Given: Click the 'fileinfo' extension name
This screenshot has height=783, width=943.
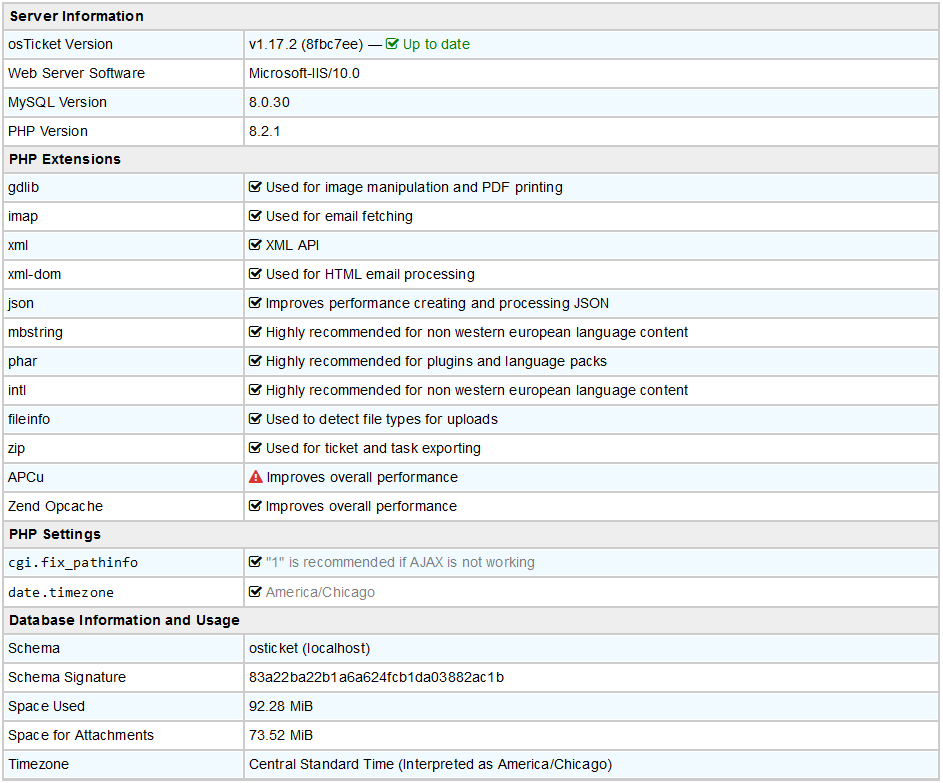Looking at the screenshot, I should (x=29, y=419).
